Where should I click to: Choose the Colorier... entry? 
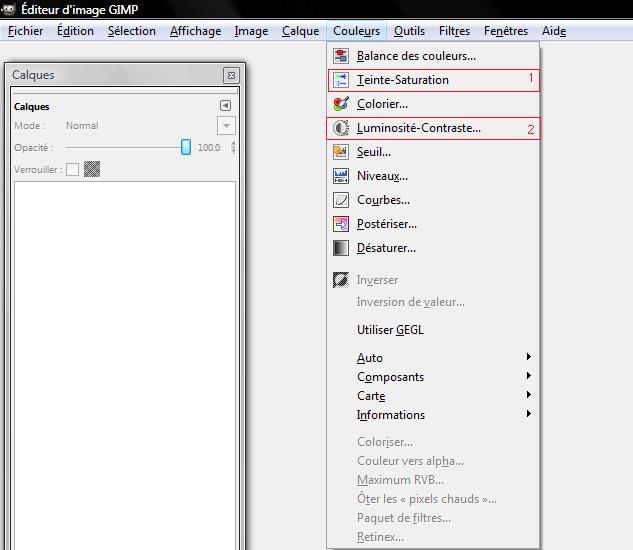(433, 104)
